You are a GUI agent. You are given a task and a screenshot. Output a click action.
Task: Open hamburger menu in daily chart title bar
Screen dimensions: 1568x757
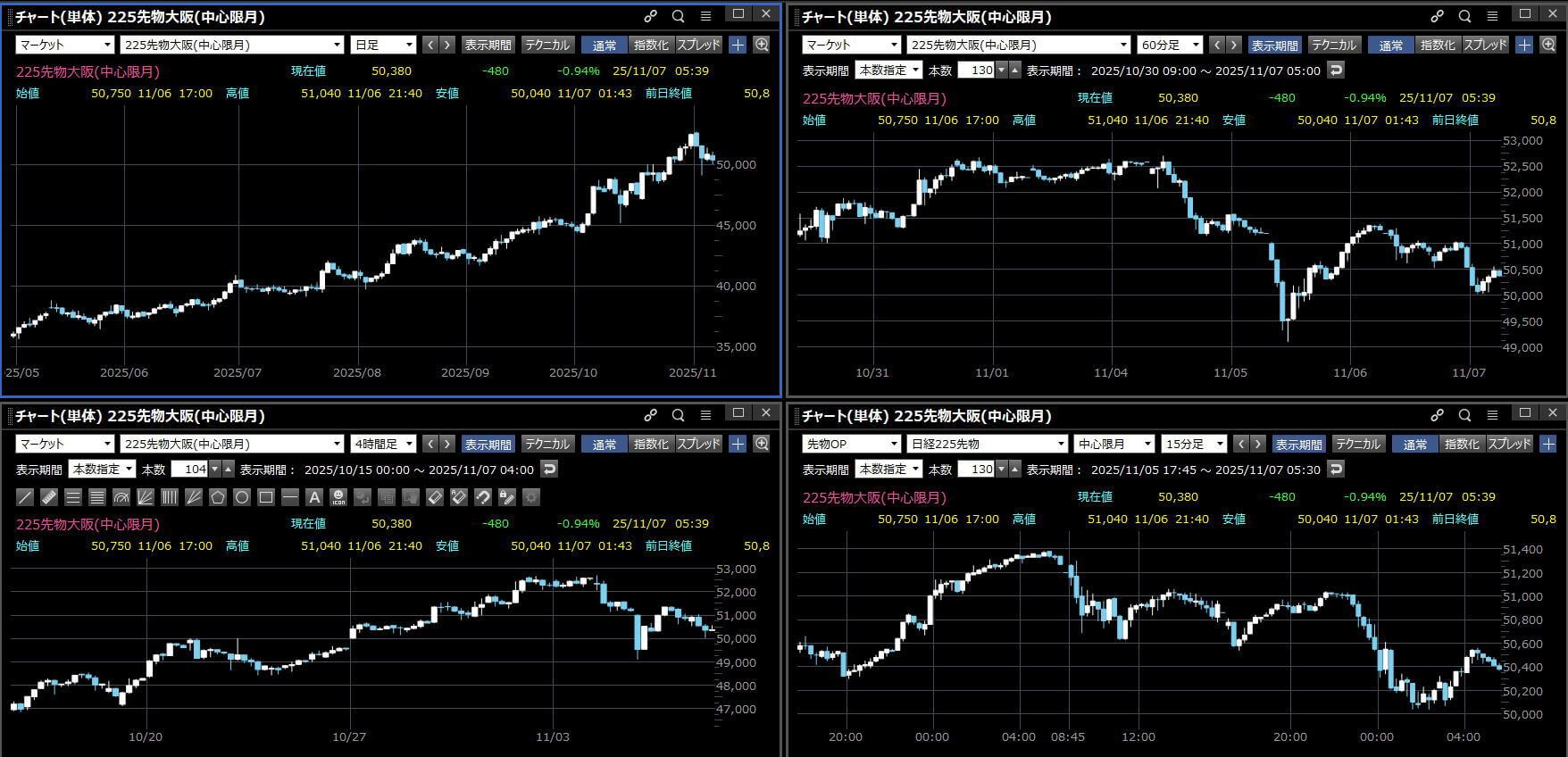(x=705, y=16)
